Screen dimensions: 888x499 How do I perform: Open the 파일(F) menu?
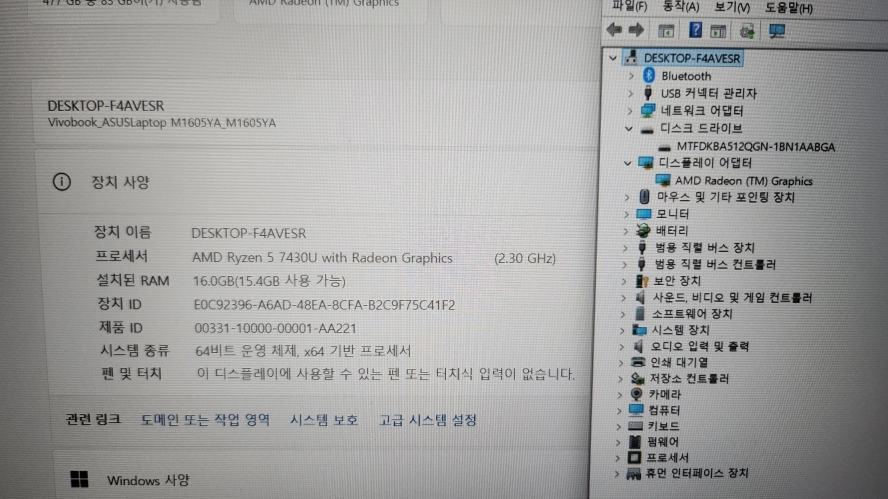tap(629, 7)
